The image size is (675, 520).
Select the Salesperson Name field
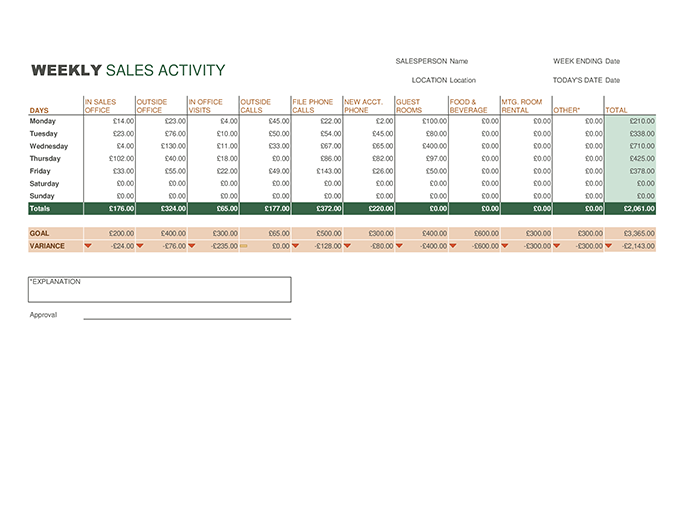459,61
